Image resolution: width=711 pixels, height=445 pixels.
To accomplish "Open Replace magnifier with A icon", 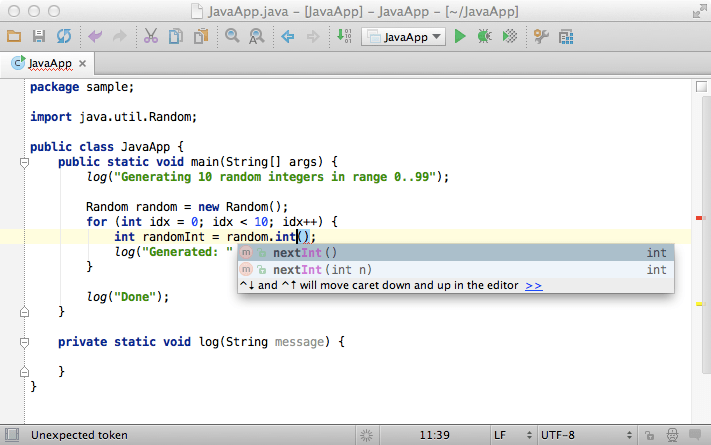I will pos(257,36).
